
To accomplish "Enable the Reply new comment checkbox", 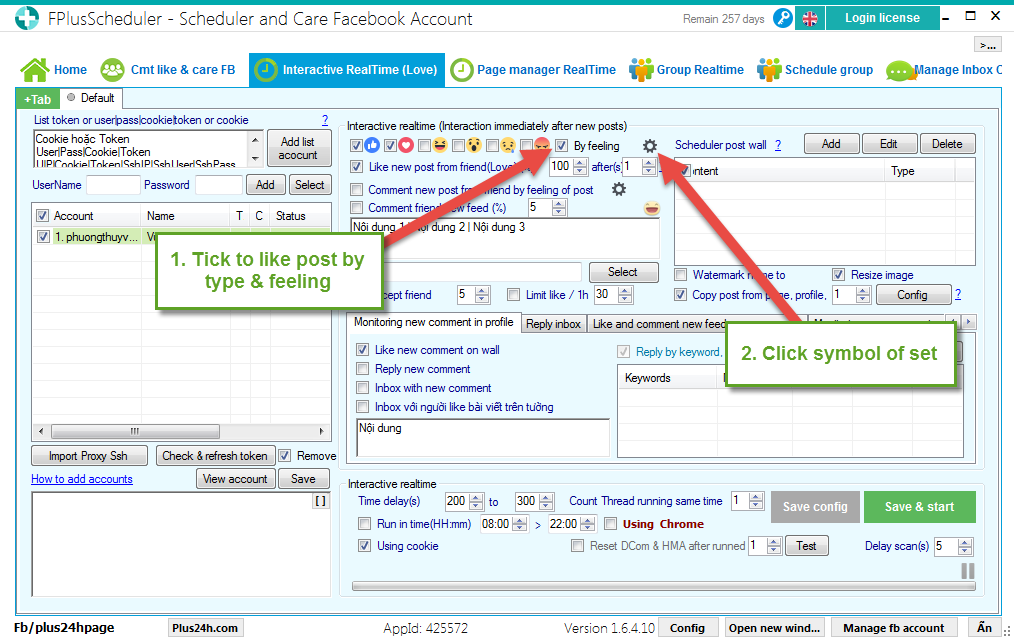I will coord(363,369).
